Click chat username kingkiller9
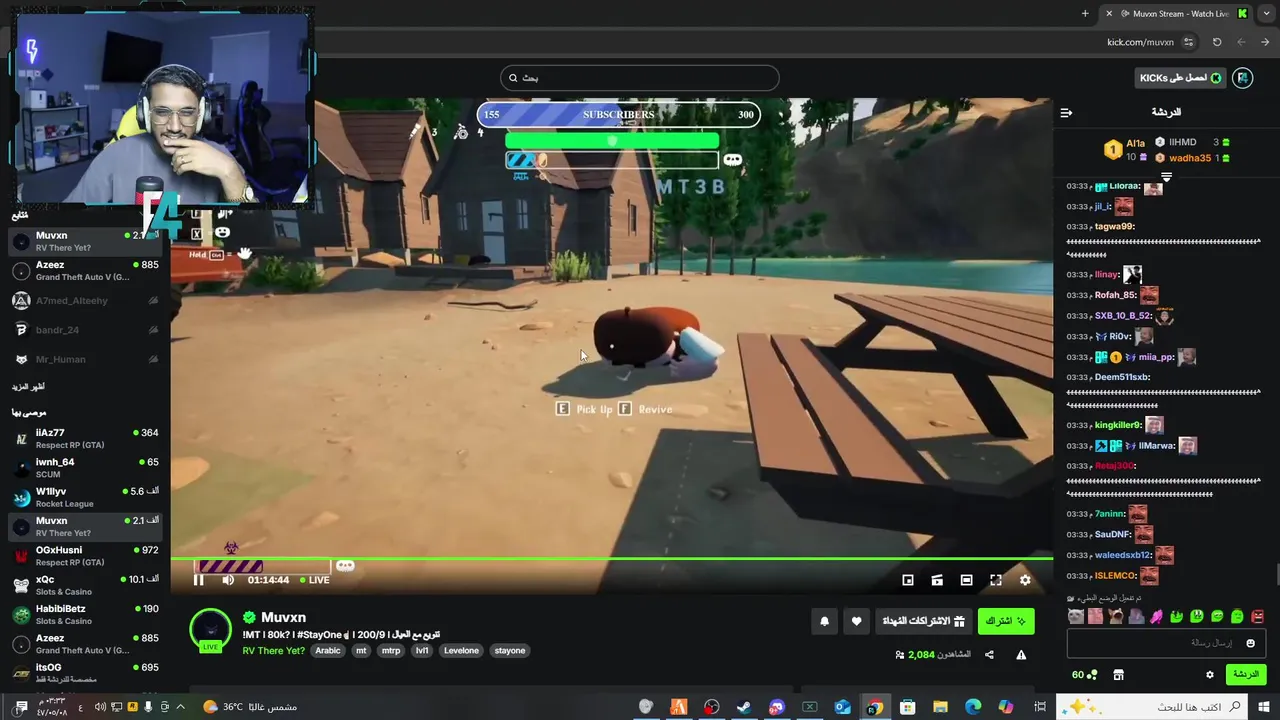1280x720 pixels. coord(1118,425)
